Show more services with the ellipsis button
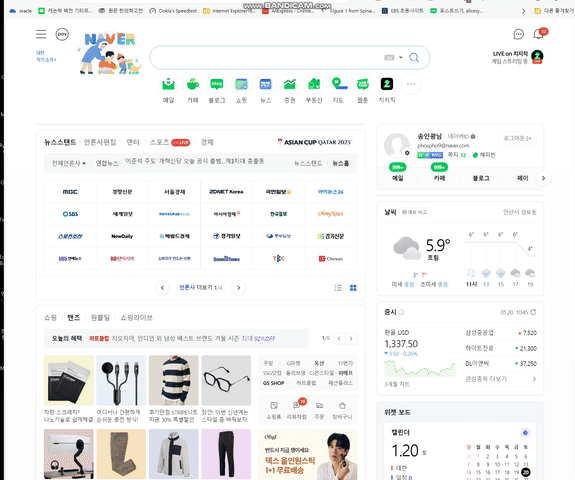575x480 pixels. [411, 84]
